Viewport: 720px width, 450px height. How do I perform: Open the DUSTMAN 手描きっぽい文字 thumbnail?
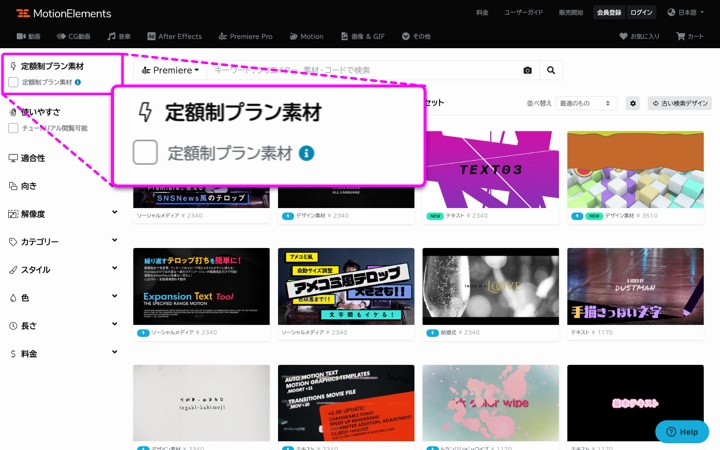[x=635, y=287]
